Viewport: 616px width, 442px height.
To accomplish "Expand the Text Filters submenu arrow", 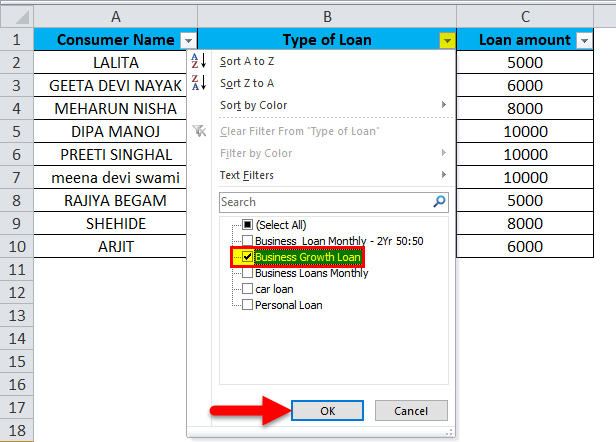I will [444, 174].
